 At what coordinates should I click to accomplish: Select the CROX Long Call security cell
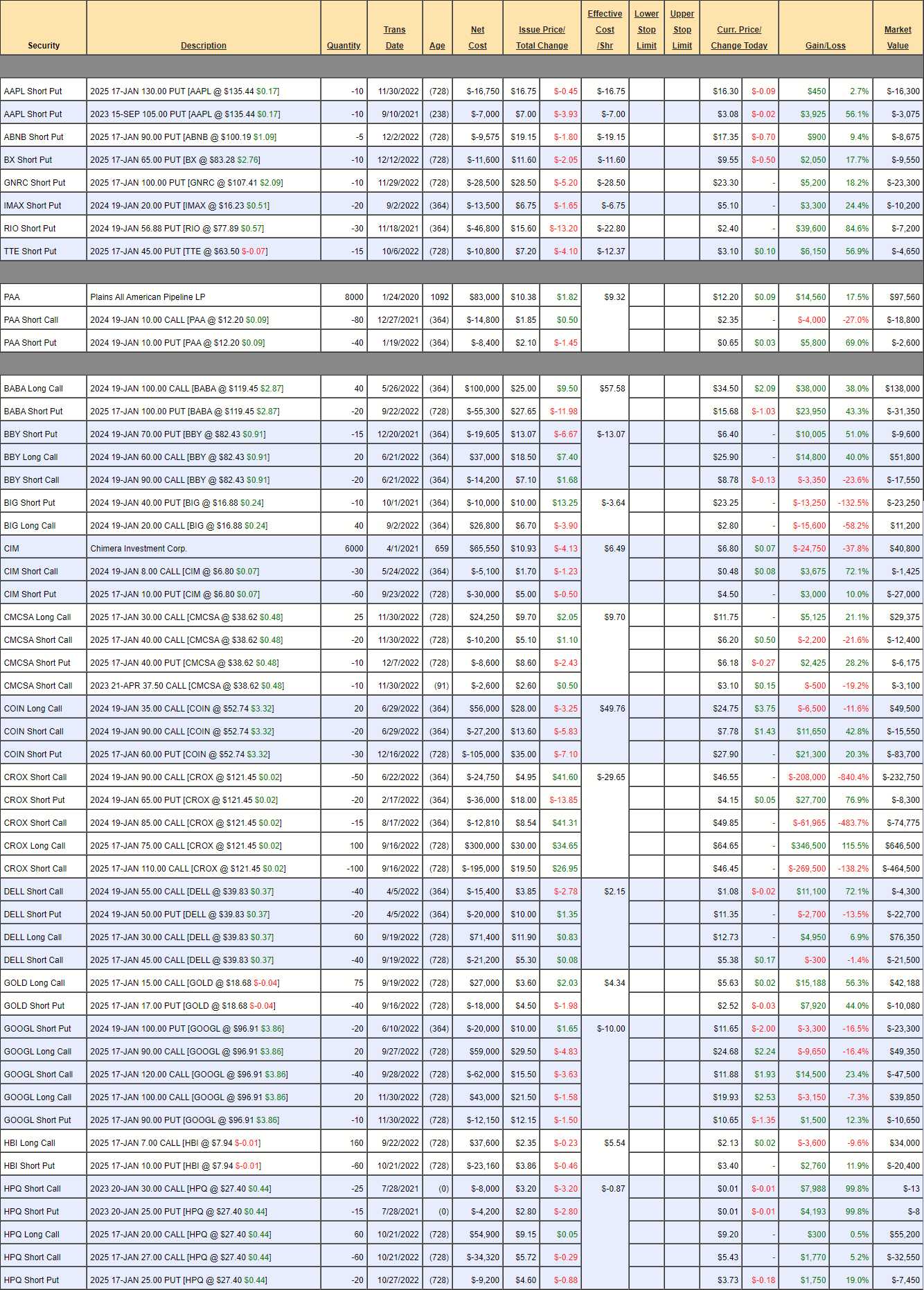point(35,846)
